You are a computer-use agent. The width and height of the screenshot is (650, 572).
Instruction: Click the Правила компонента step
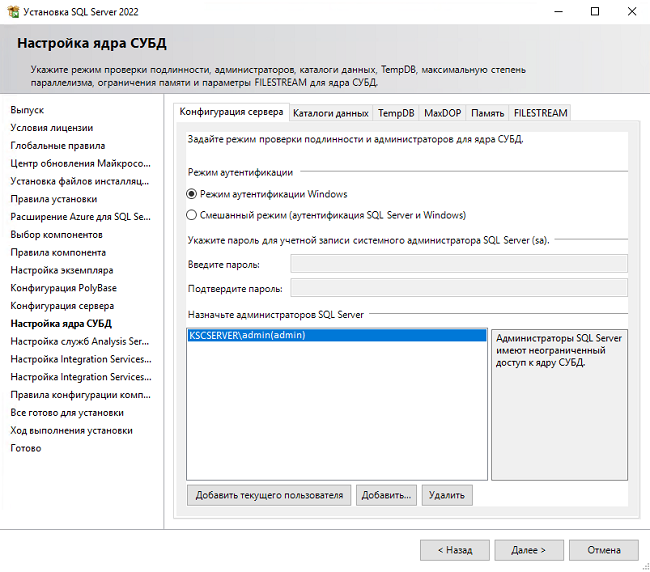(x=58, y=253)
